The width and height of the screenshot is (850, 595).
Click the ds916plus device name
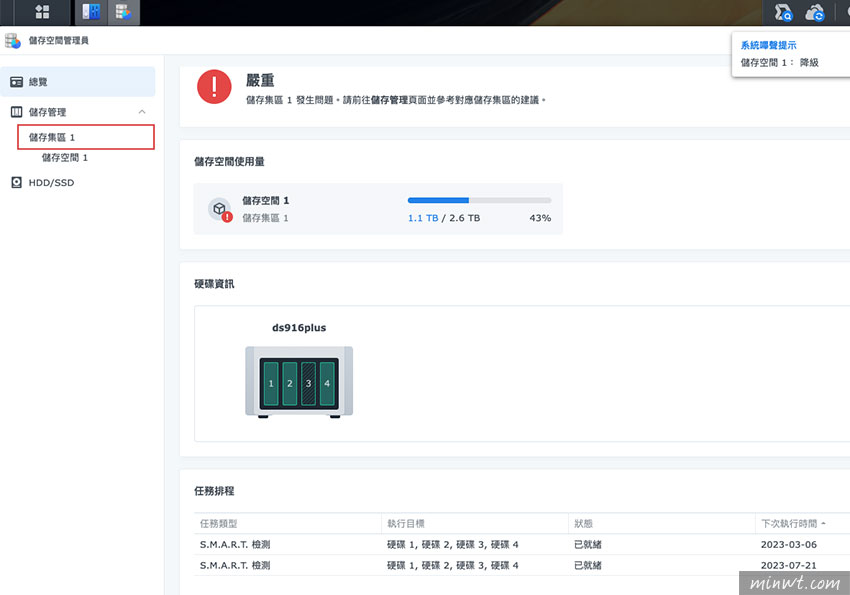(299, 328)
